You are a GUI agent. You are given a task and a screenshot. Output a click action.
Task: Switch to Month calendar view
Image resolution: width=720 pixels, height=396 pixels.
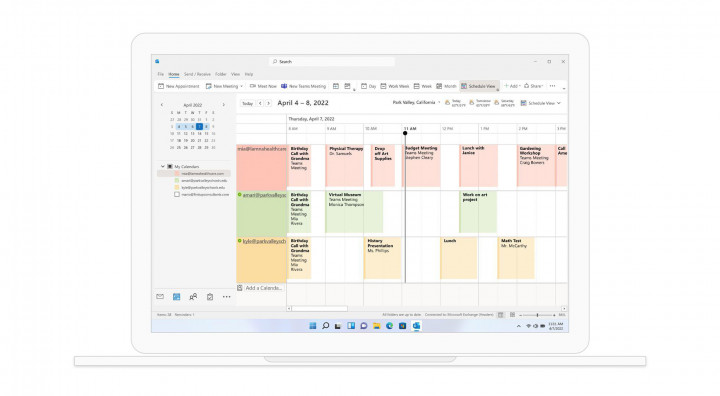click(446, 86)
